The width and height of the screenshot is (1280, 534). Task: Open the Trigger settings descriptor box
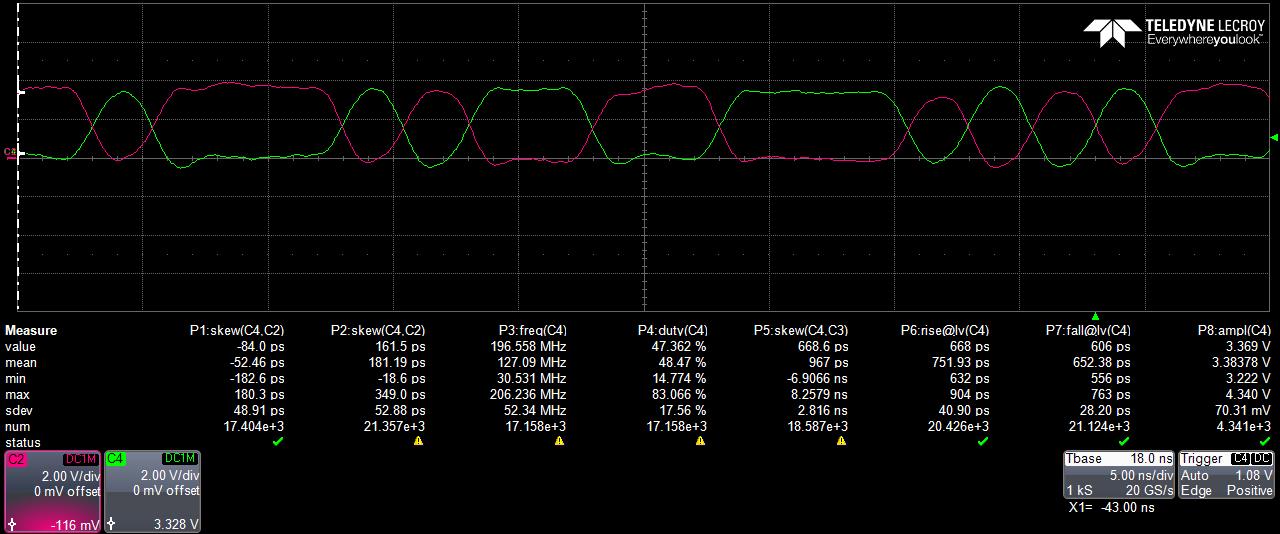coord(1226,474)
